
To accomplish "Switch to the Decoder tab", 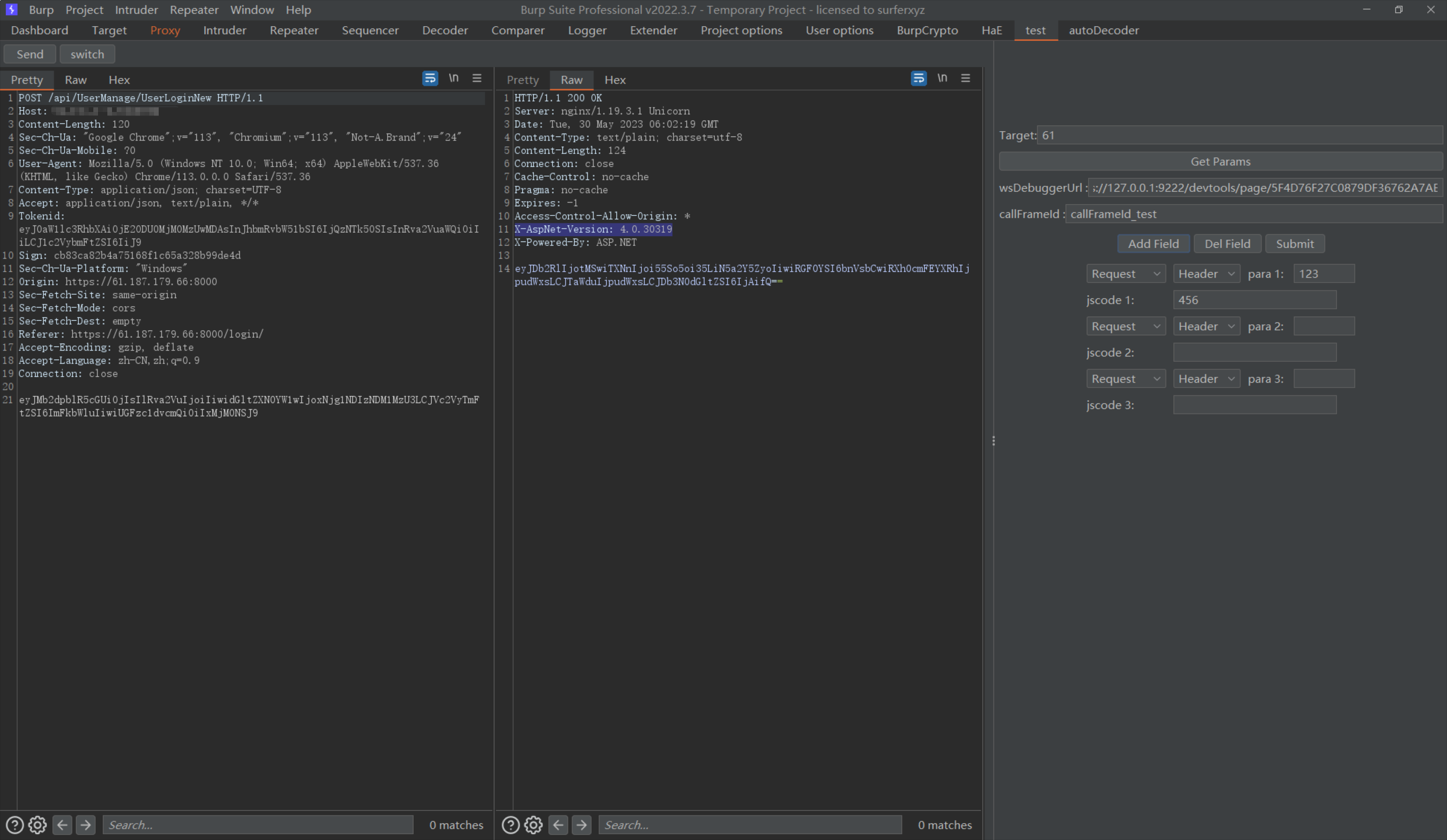I will (445, 30).
